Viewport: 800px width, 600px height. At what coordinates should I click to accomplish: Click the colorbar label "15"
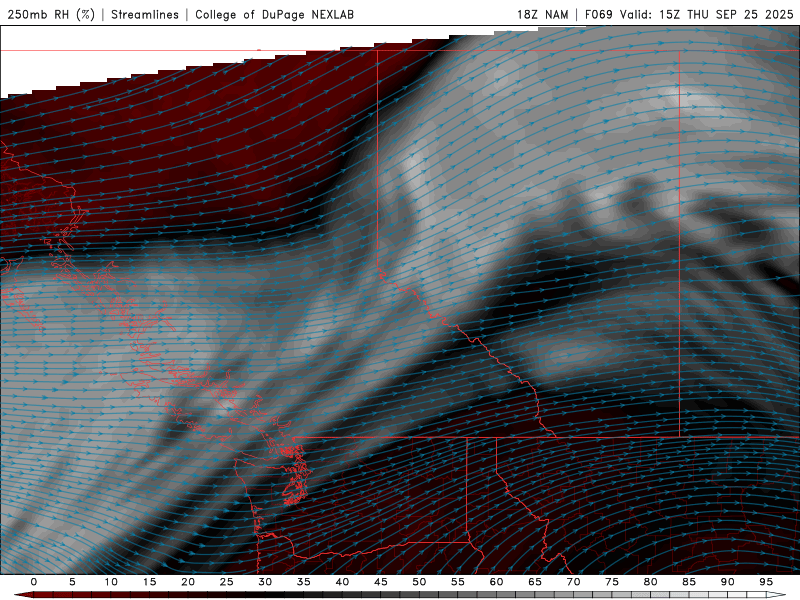coord(149,582)
